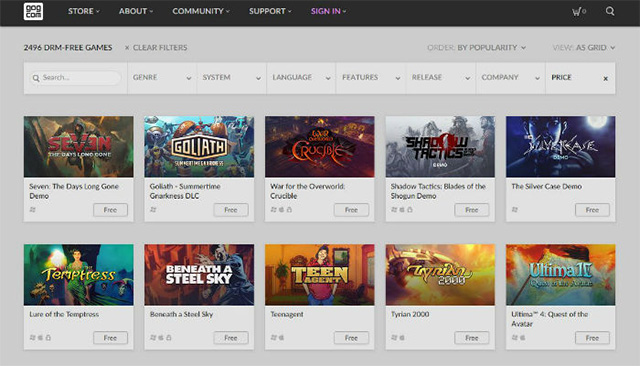Click Linux icon under Lure of the Temptress
The width and height of the screenshot is (640, 366).
click(48, 337)
